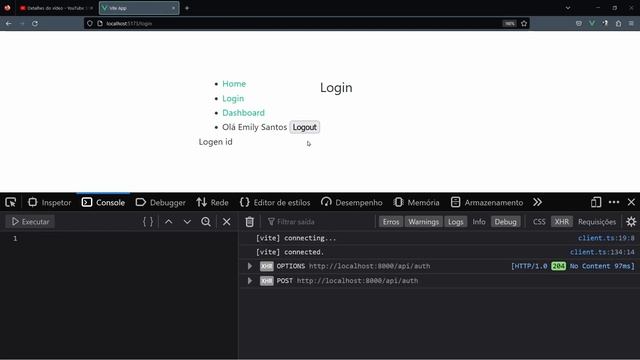Click the [vite] connected. log message
This screenshot has width=640, height=360.
[290, 252]
